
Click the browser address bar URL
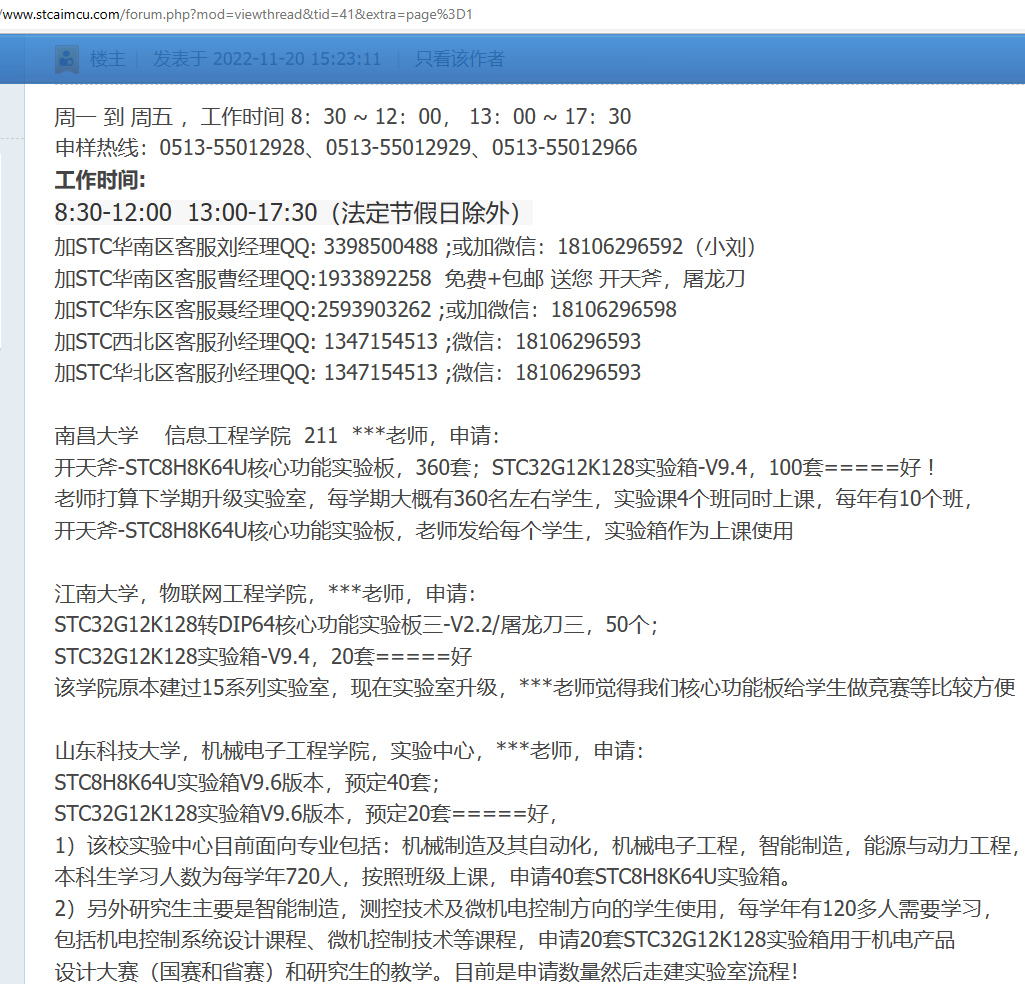237,14
